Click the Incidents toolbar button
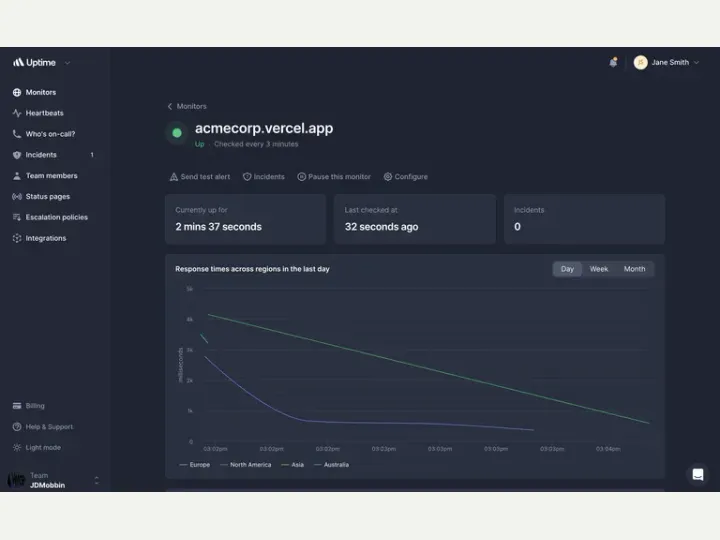This screenshot has height=540, width=720. coord(264,177)
